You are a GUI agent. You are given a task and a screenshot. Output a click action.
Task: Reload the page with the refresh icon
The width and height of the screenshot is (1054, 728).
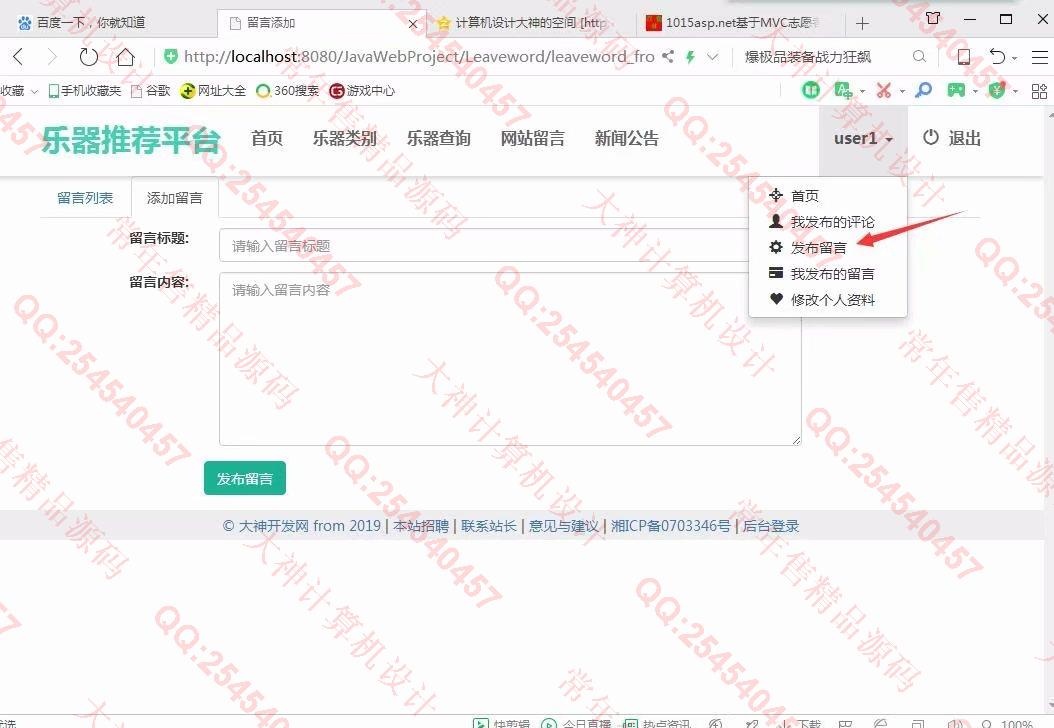coord(88,56)
